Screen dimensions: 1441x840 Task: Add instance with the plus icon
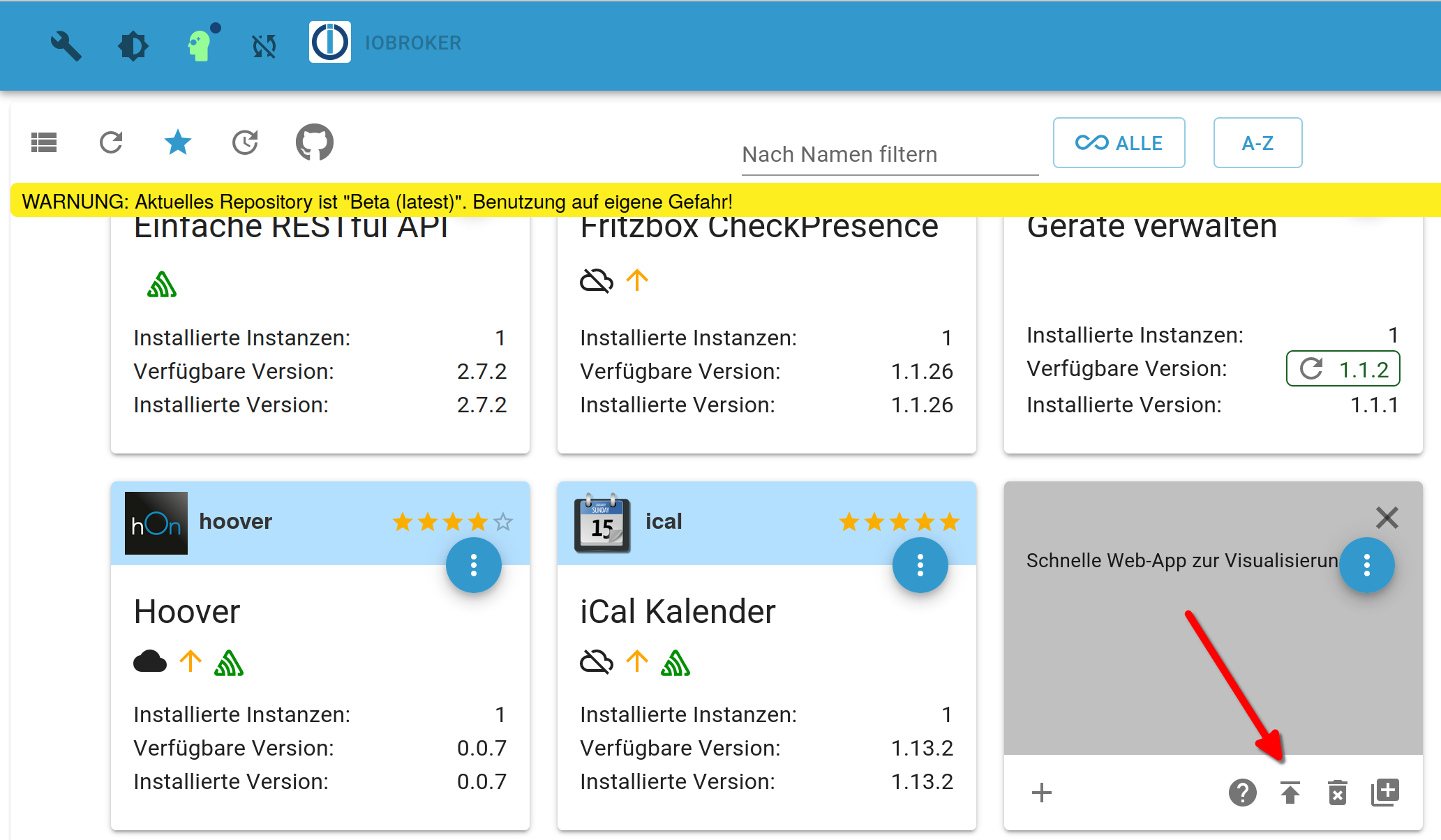[1042, 793]
